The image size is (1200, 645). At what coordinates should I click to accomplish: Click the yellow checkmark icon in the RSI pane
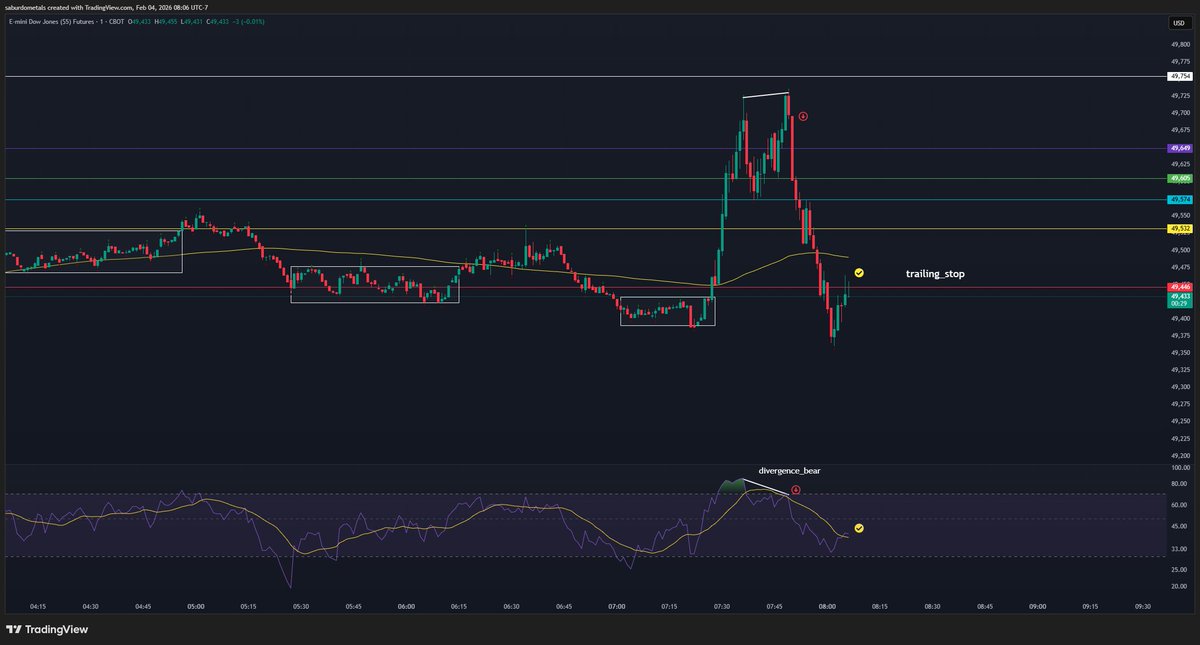coord(859,527)
